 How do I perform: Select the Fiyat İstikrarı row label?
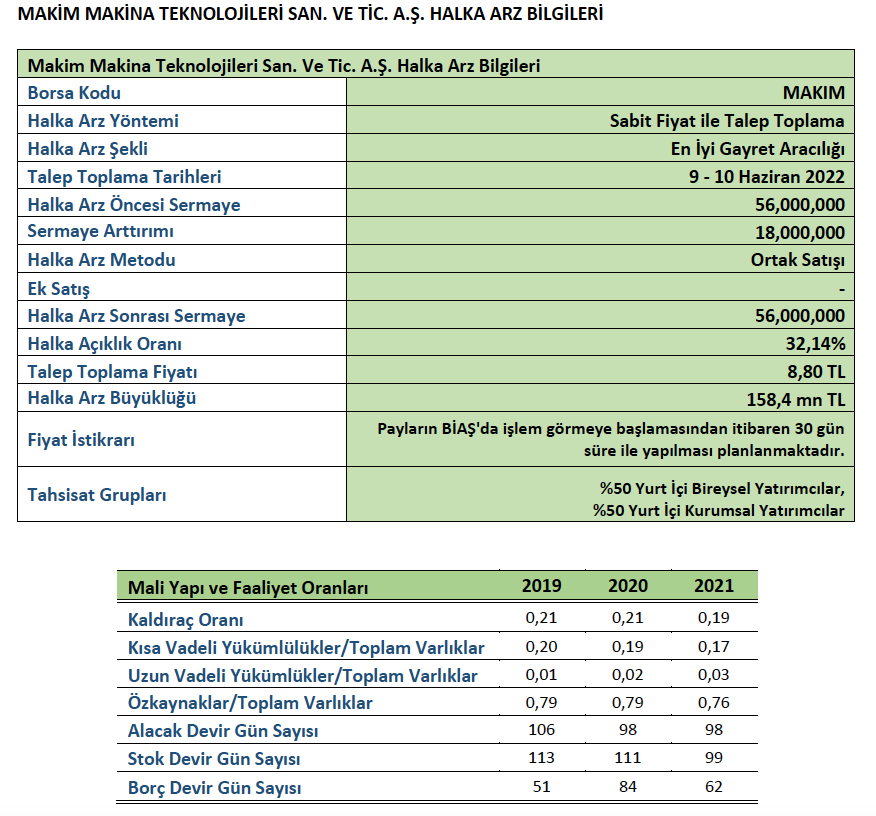click(81, 440)
